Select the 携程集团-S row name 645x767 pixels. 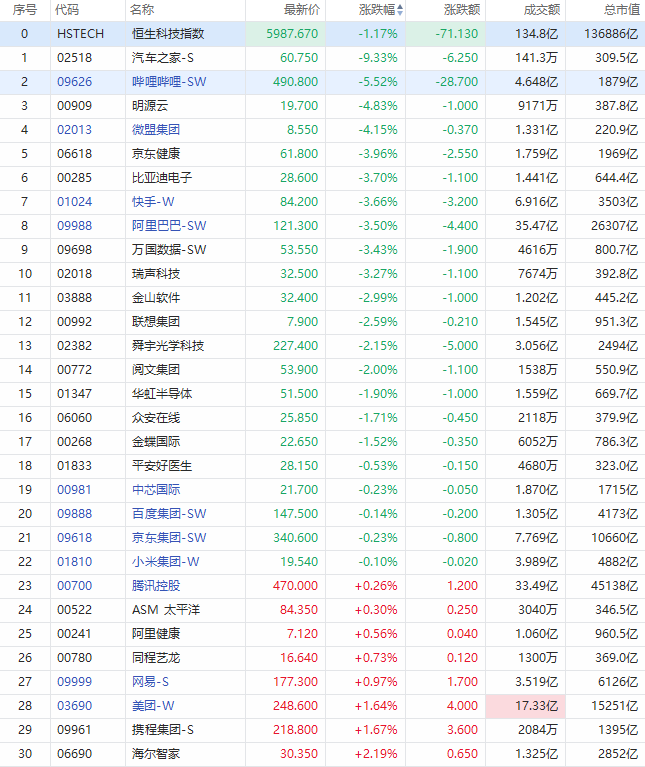(162, 729)
